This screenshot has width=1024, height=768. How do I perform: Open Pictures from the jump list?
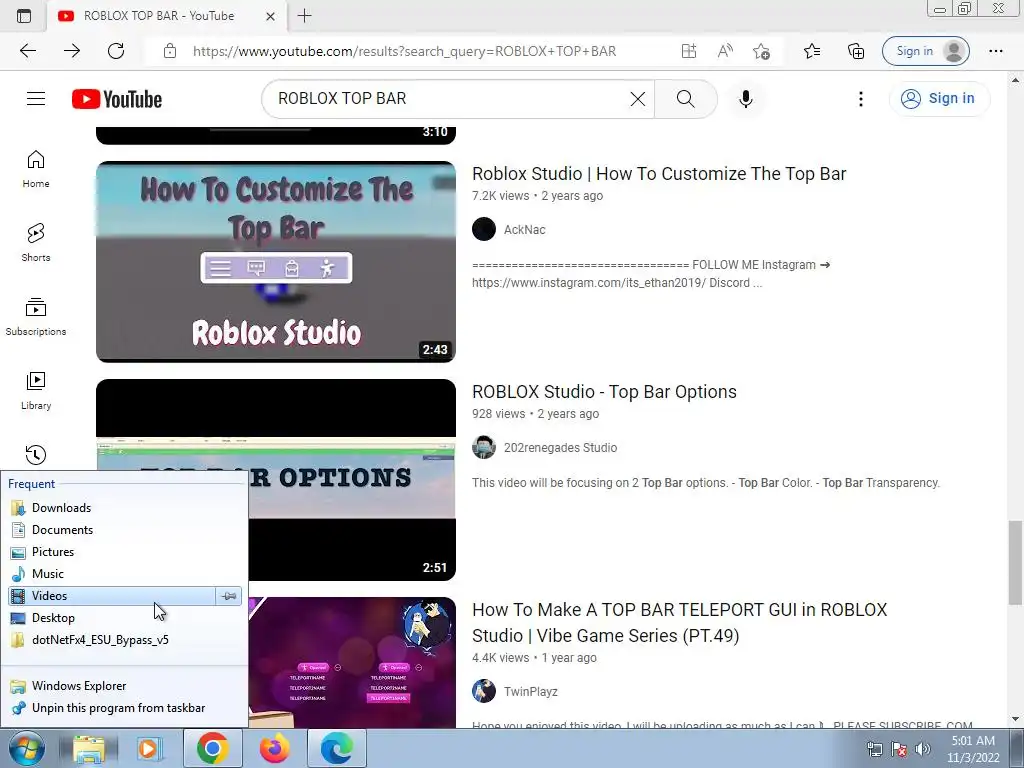click(x=125, y=552)
